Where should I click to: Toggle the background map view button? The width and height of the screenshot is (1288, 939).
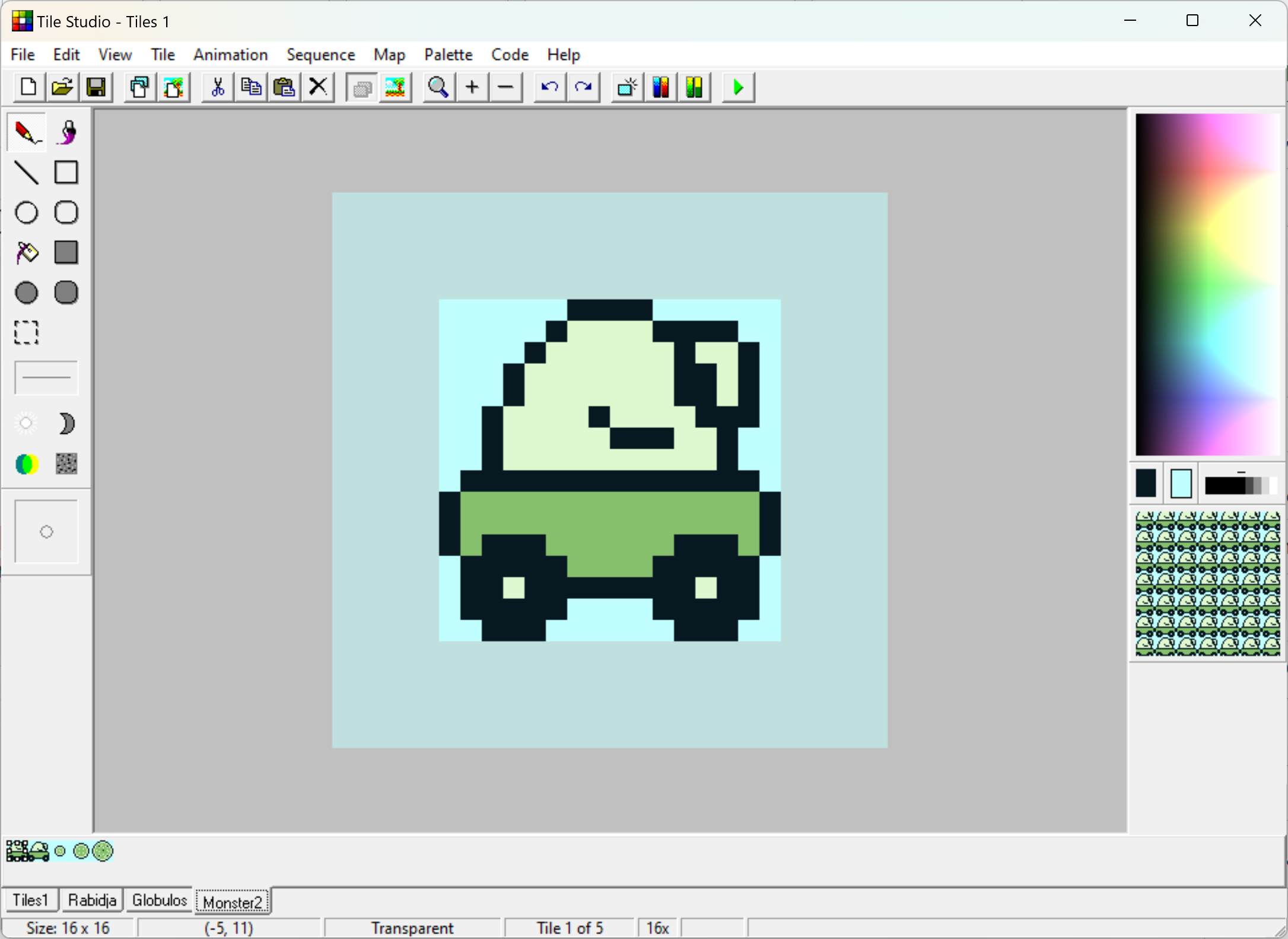click(x=395, y=88)
